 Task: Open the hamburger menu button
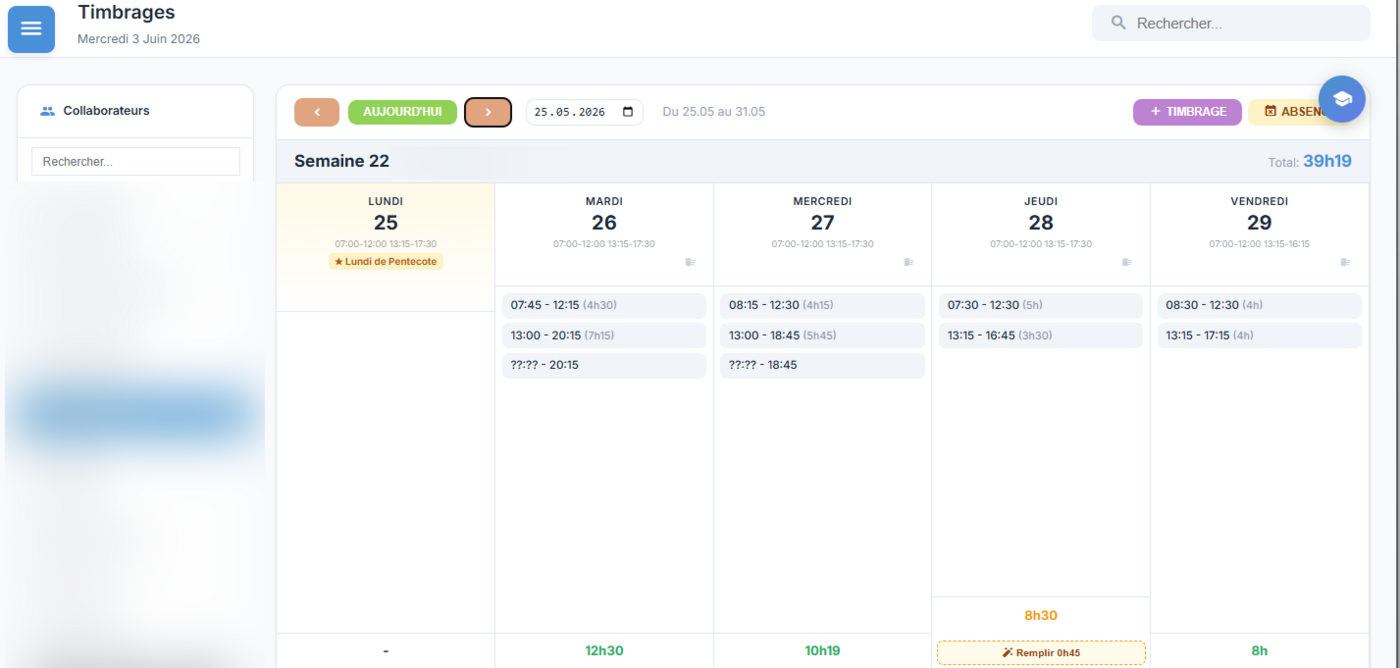click(x=31, y=29)
